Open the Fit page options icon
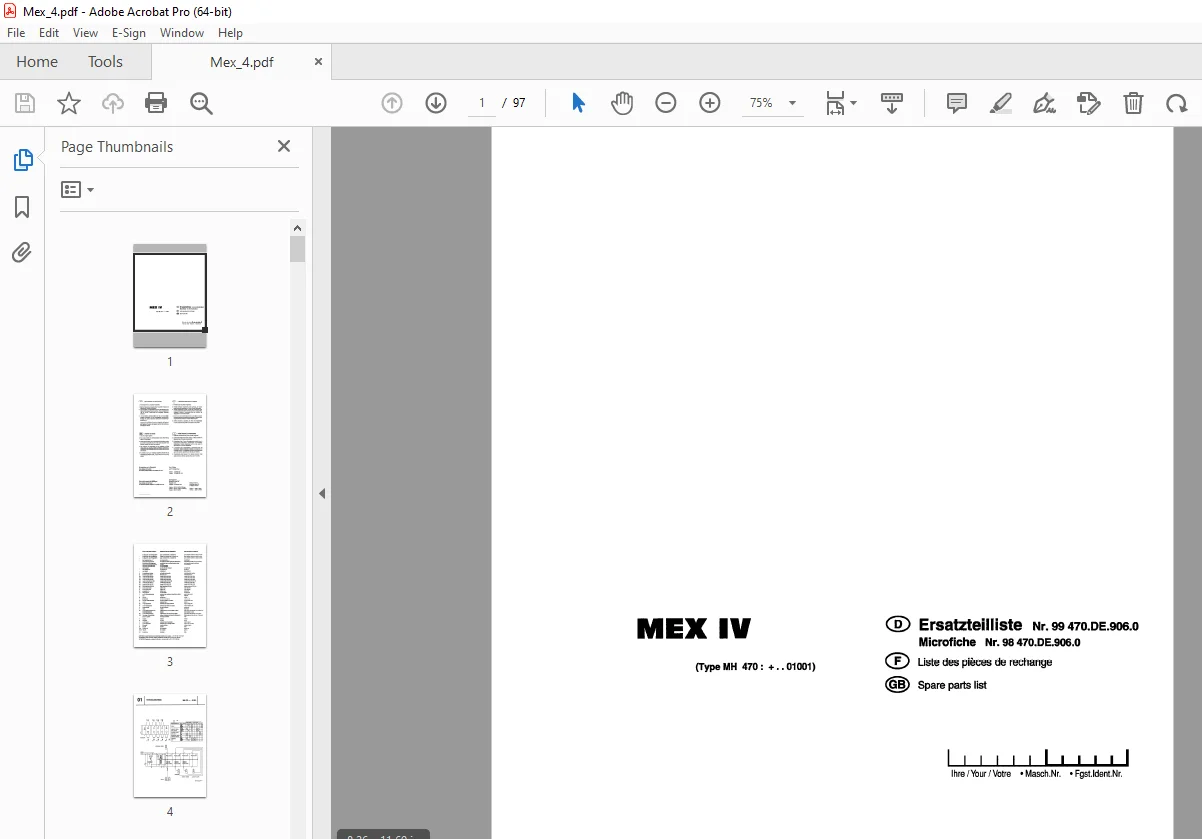This screenshot has width=1202, height=839. (x=840, y=103)
